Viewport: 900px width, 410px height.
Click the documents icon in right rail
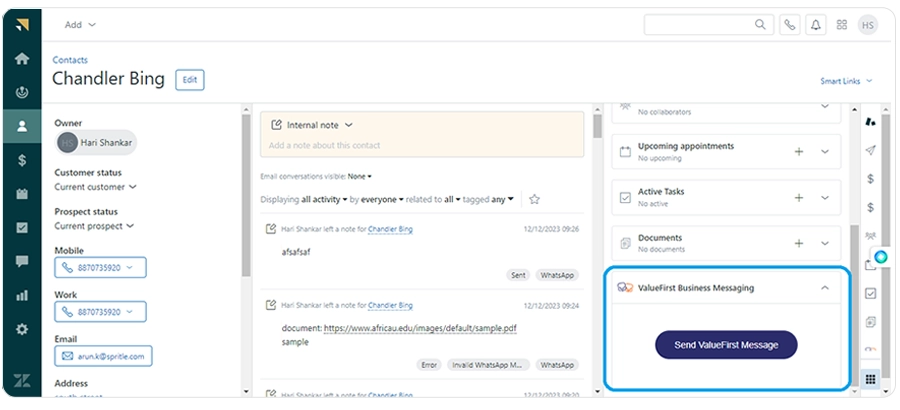tap(870, 322)
